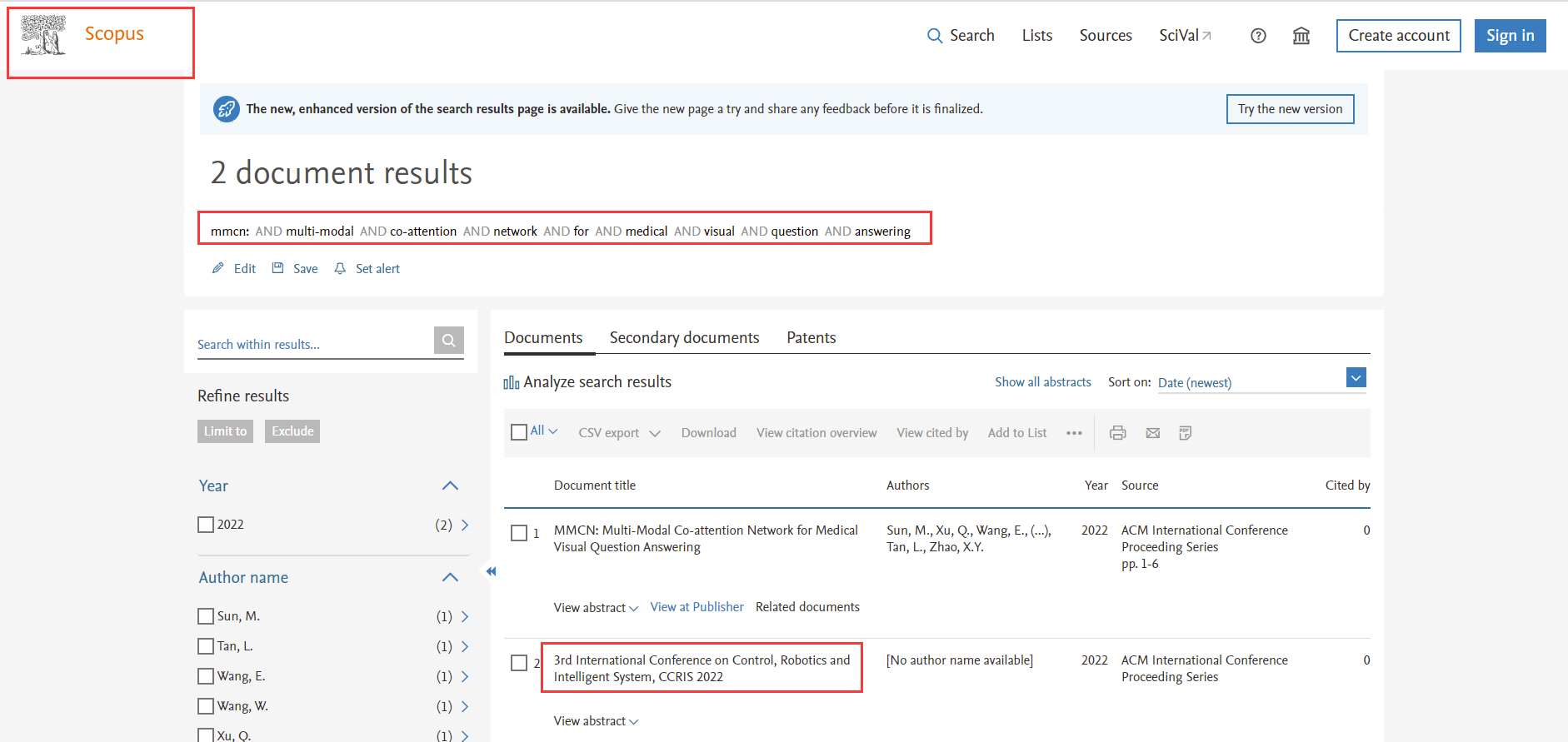This screenshot has width=1568, height=742.
Task: Expand View abstract for MMCN document
Action: (596, 608)
